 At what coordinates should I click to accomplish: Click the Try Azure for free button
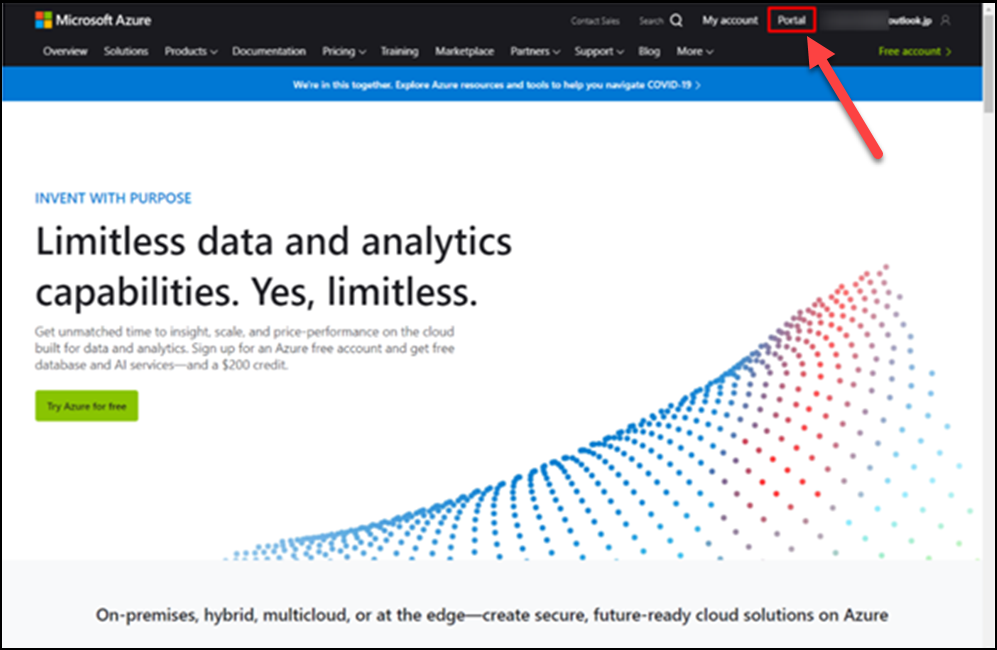86,406
